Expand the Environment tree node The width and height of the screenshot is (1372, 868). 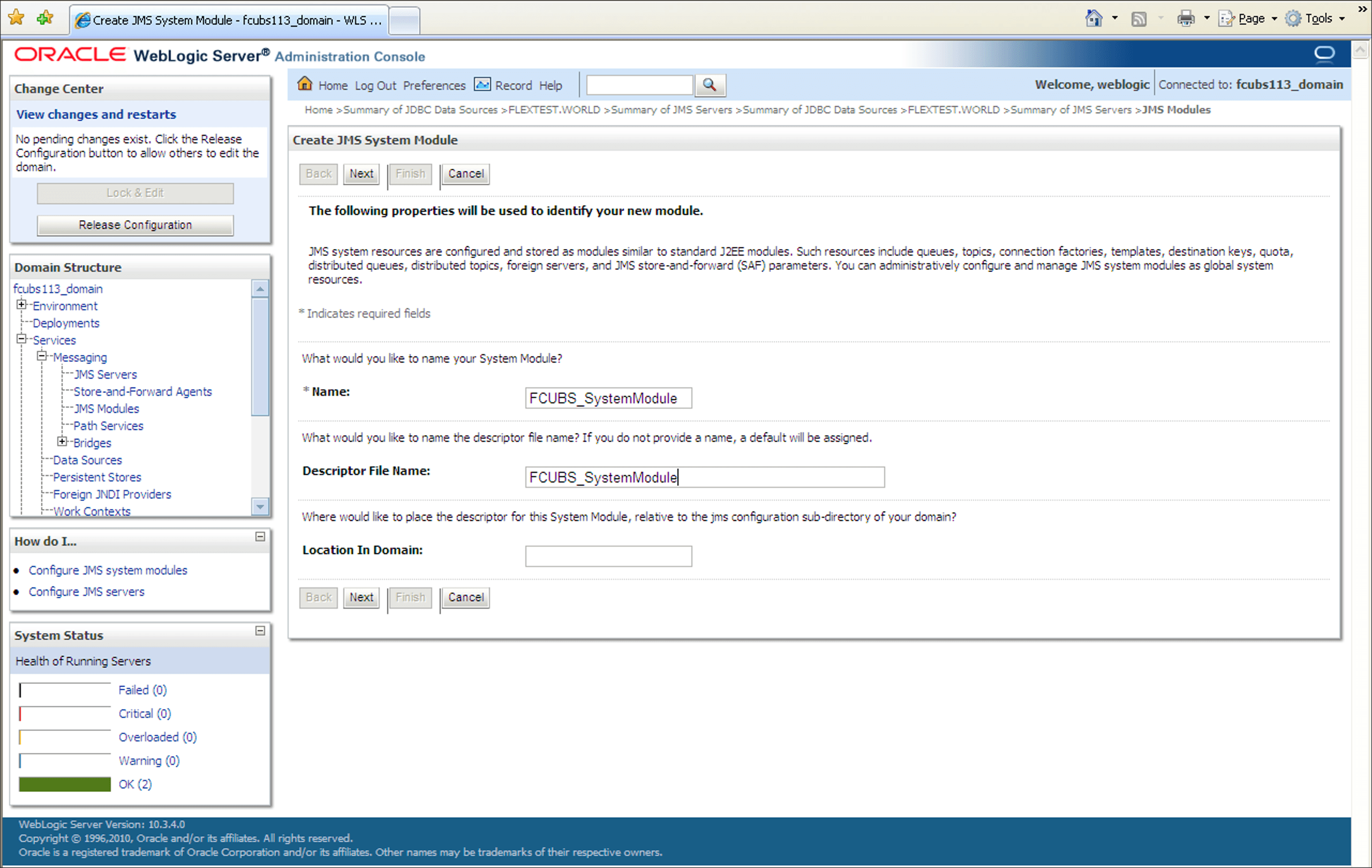(21, 305)
